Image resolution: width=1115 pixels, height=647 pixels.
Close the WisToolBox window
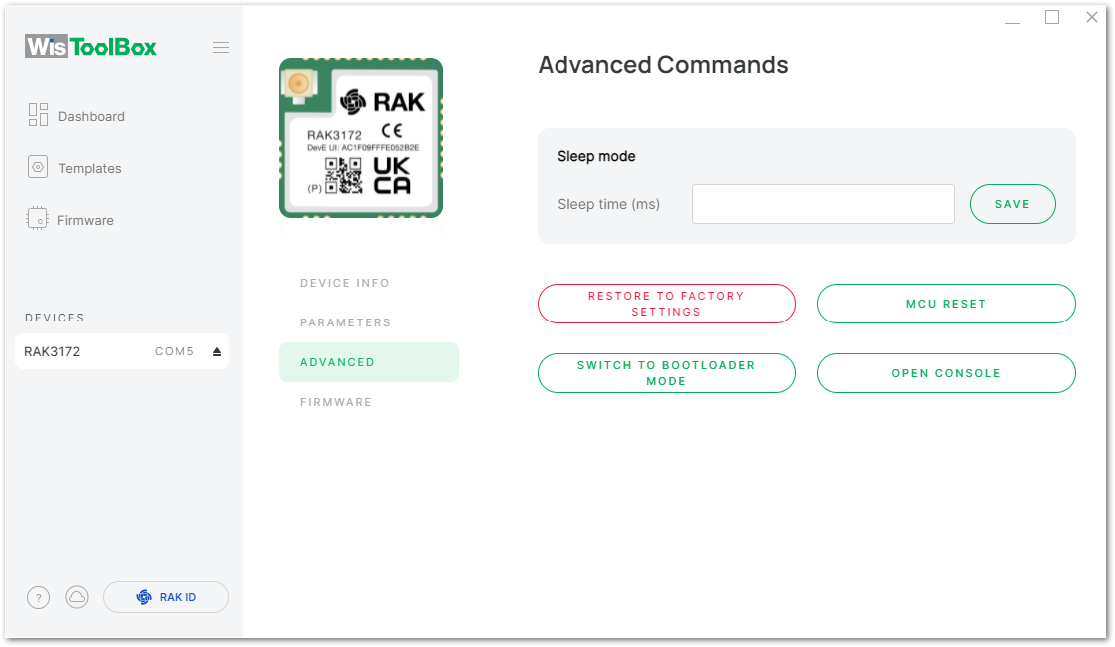(1092, 17)
